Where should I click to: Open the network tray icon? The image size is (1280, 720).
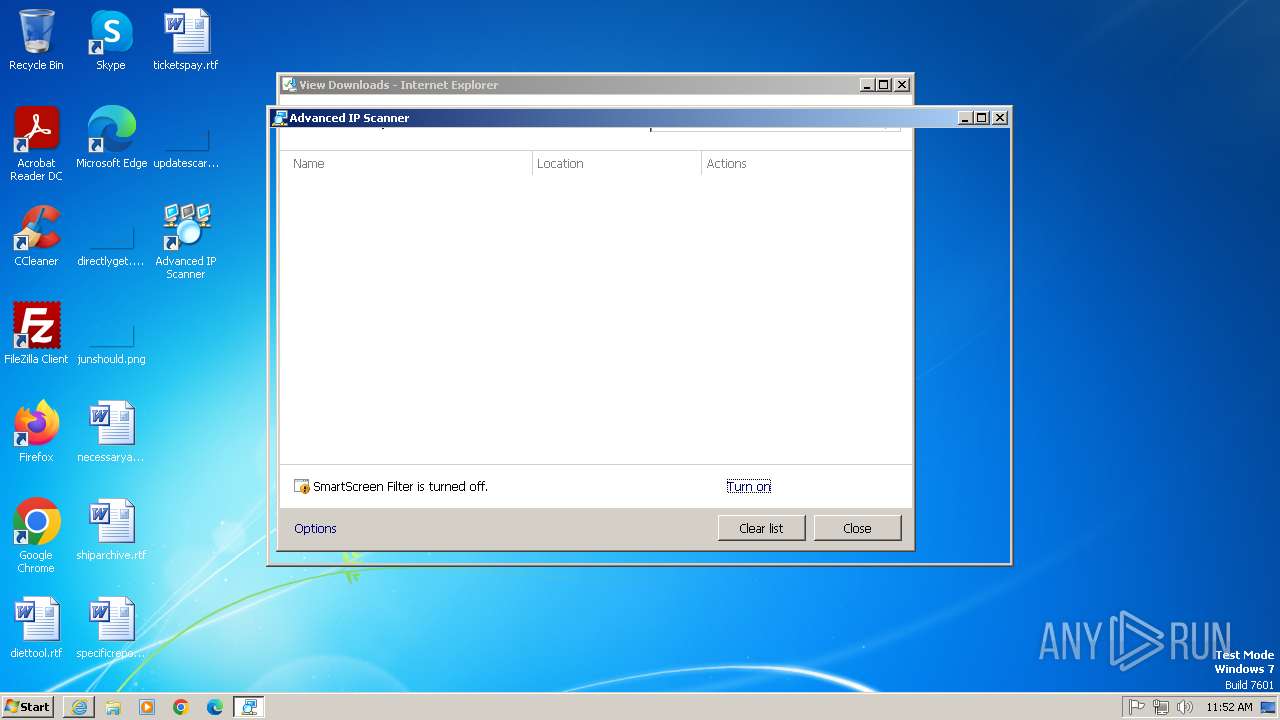1161,707
